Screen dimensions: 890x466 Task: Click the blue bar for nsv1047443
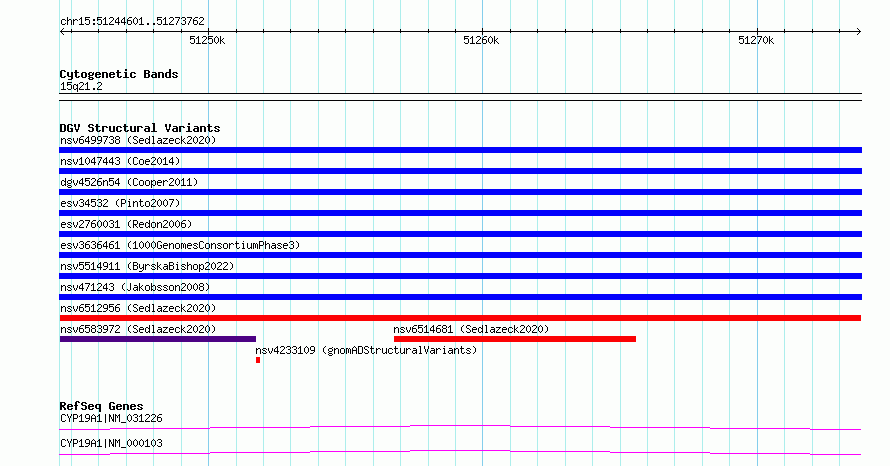(460, 171)
